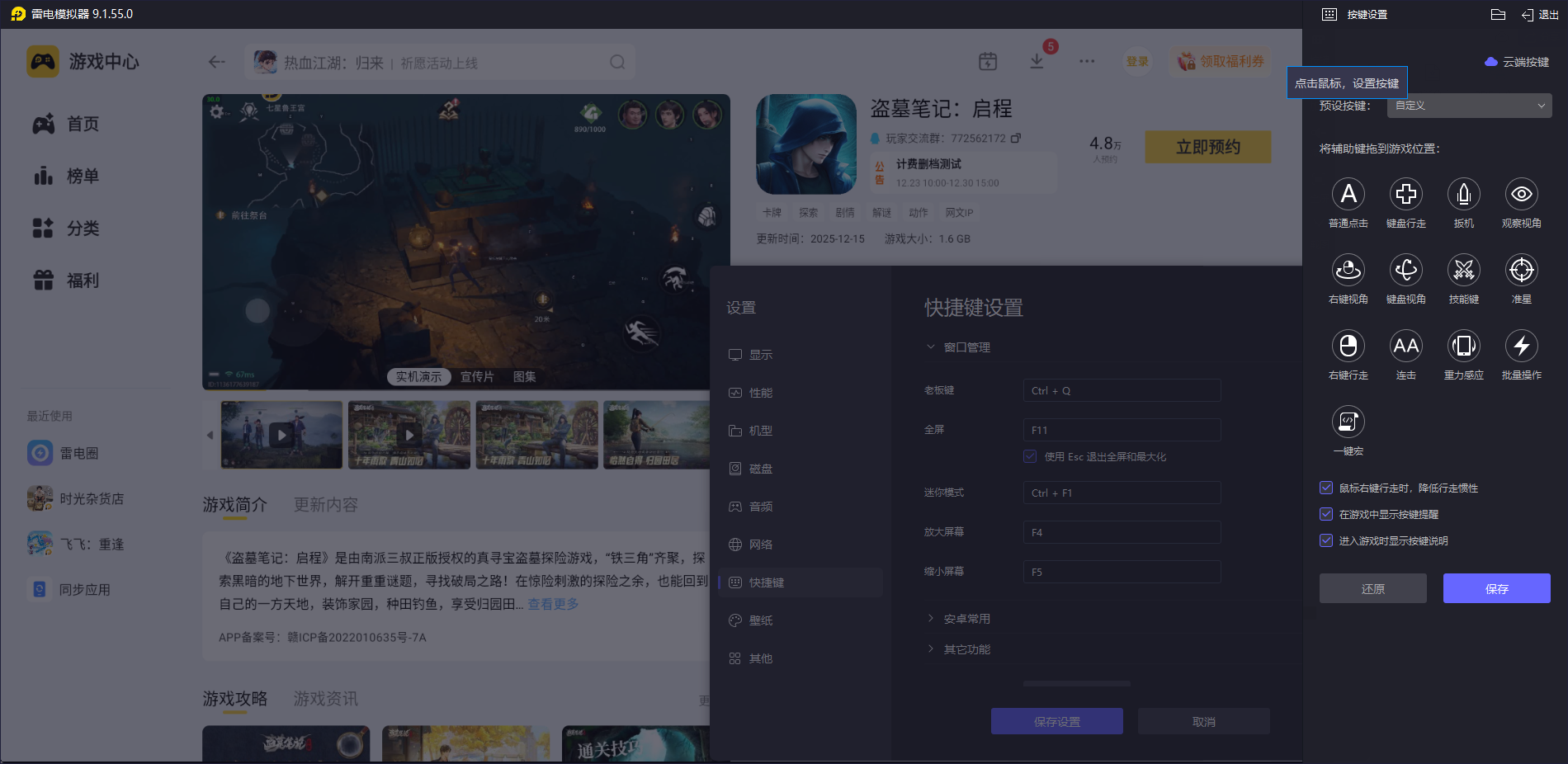Open the downloads icon with badge
1568x764 pixels.
pyautogui.click(x=1037, y=61)
